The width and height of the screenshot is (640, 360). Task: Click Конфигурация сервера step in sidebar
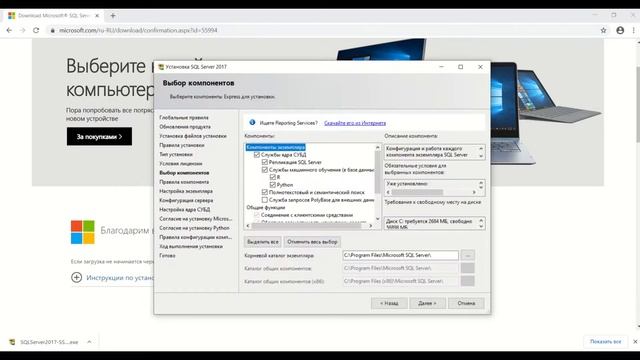pyautogui.click(x=186, y=200)
